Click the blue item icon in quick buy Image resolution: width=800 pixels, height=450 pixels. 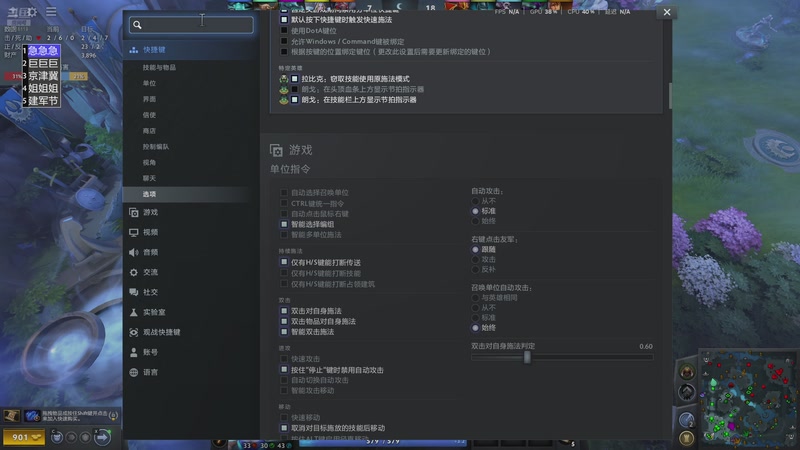[x=33, y=416]
